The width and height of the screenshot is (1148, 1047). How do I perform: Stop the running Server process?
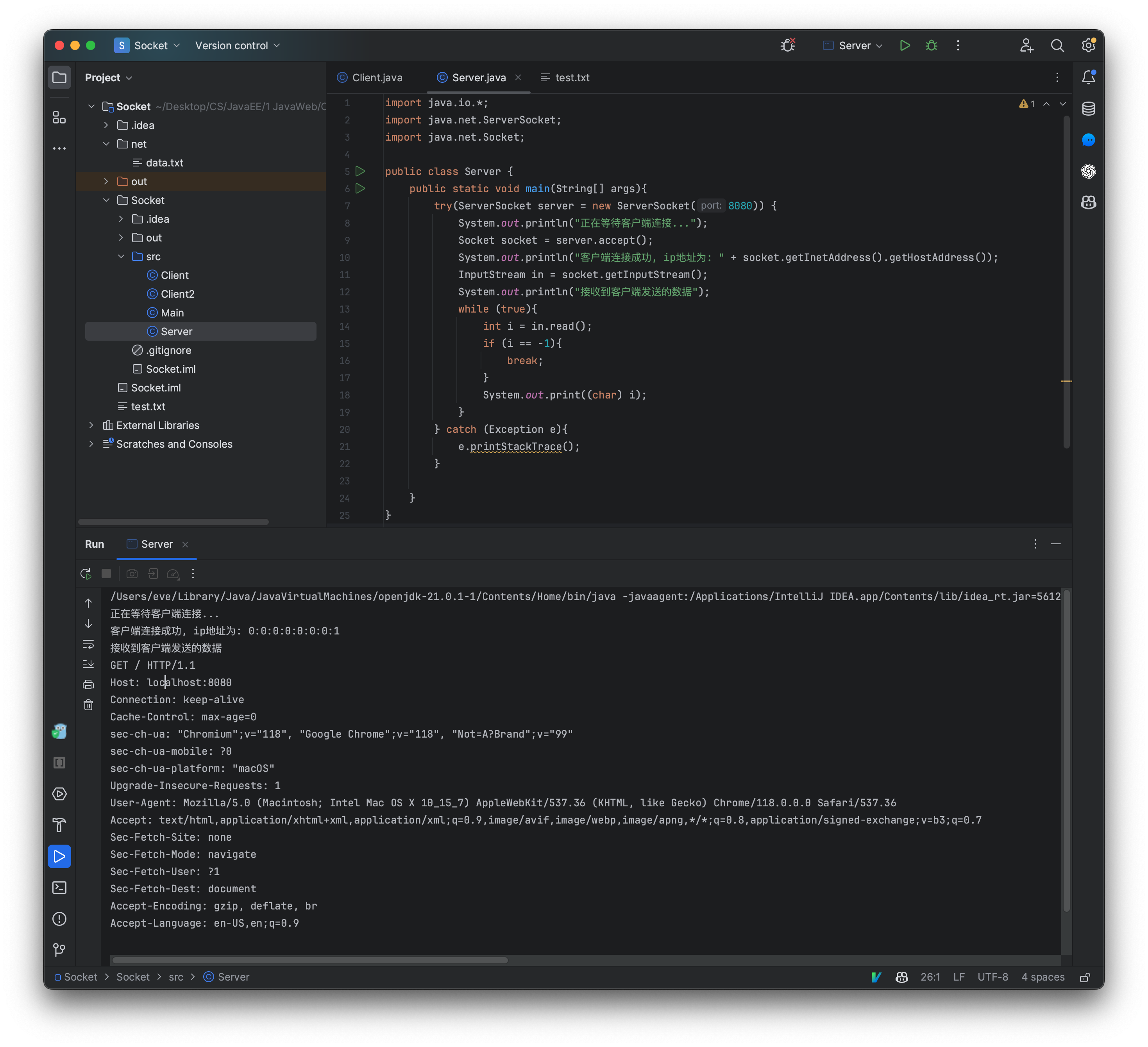106,574
